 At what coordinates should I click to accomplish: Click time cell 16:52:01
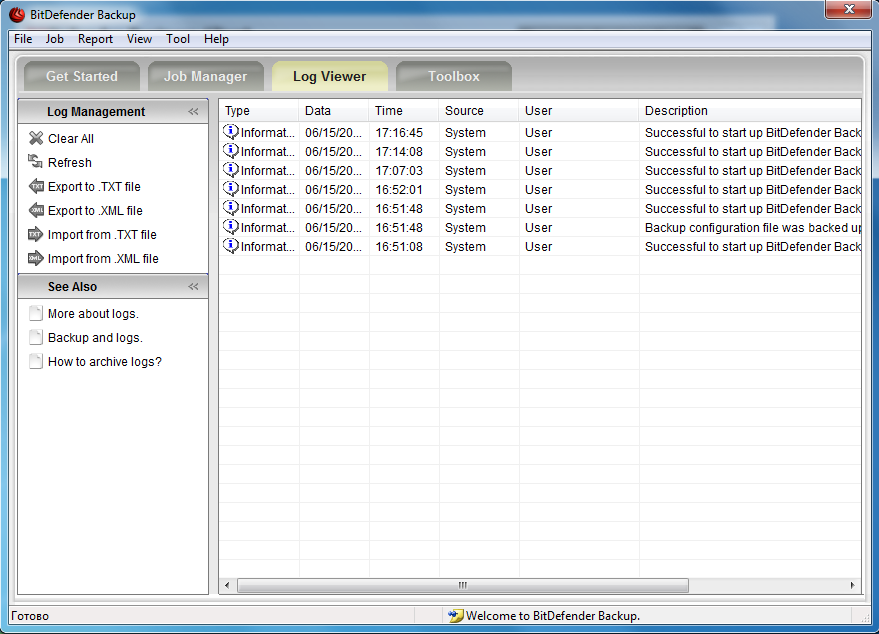399,190
